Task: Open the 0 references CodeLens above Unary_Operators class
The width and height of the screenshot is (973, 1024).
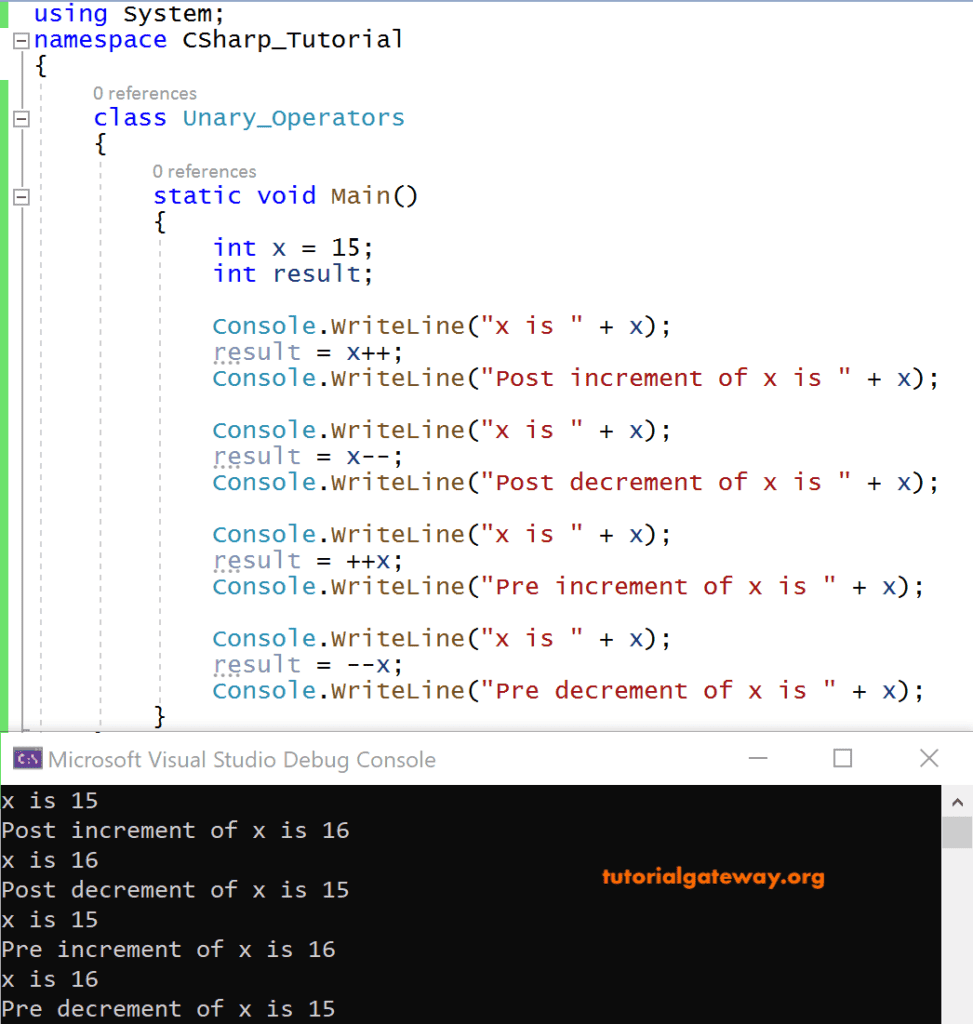Action: click(x=145, y=93)
